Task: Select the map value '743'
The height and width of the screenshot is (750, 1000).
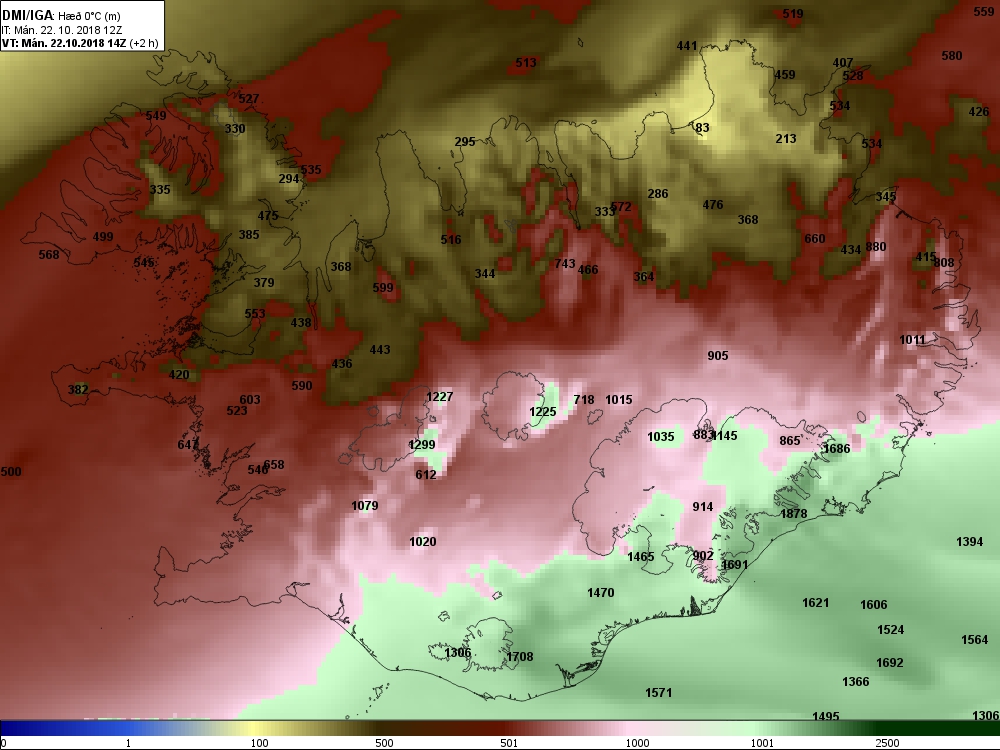Action: [x=565, y=263]
